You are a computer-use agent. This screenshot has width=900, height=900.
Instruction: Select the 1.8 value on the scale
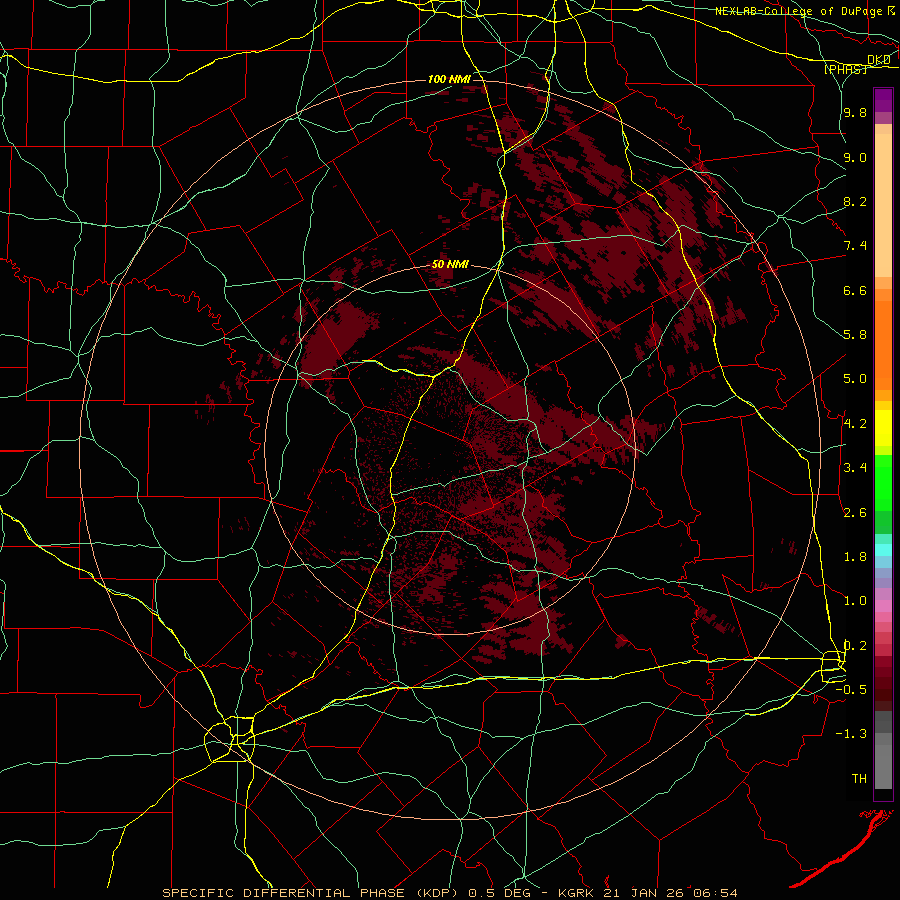(855, 557)
